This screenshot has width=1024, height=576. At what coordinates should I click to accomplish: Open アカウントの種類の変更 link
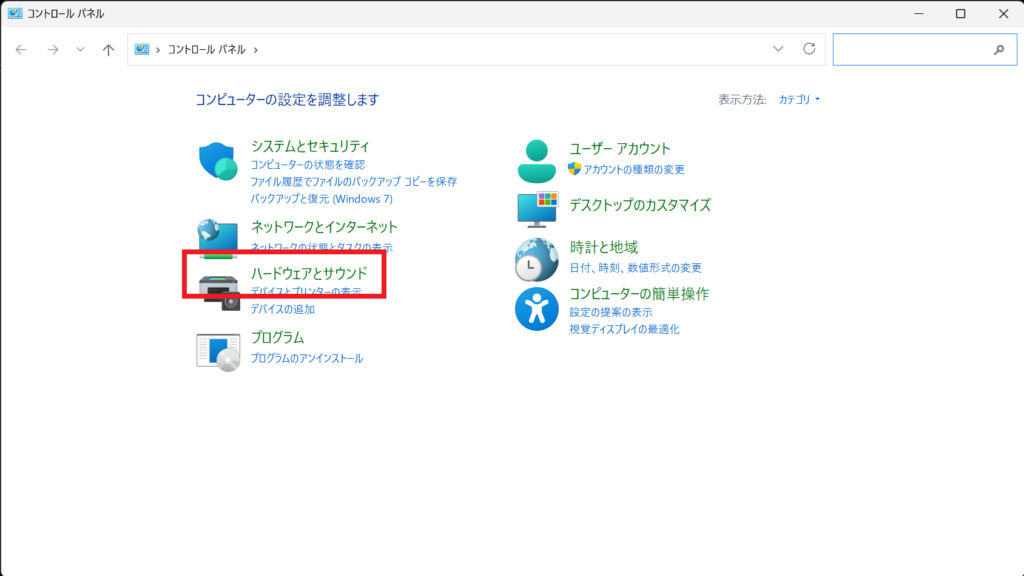[634, 169]
